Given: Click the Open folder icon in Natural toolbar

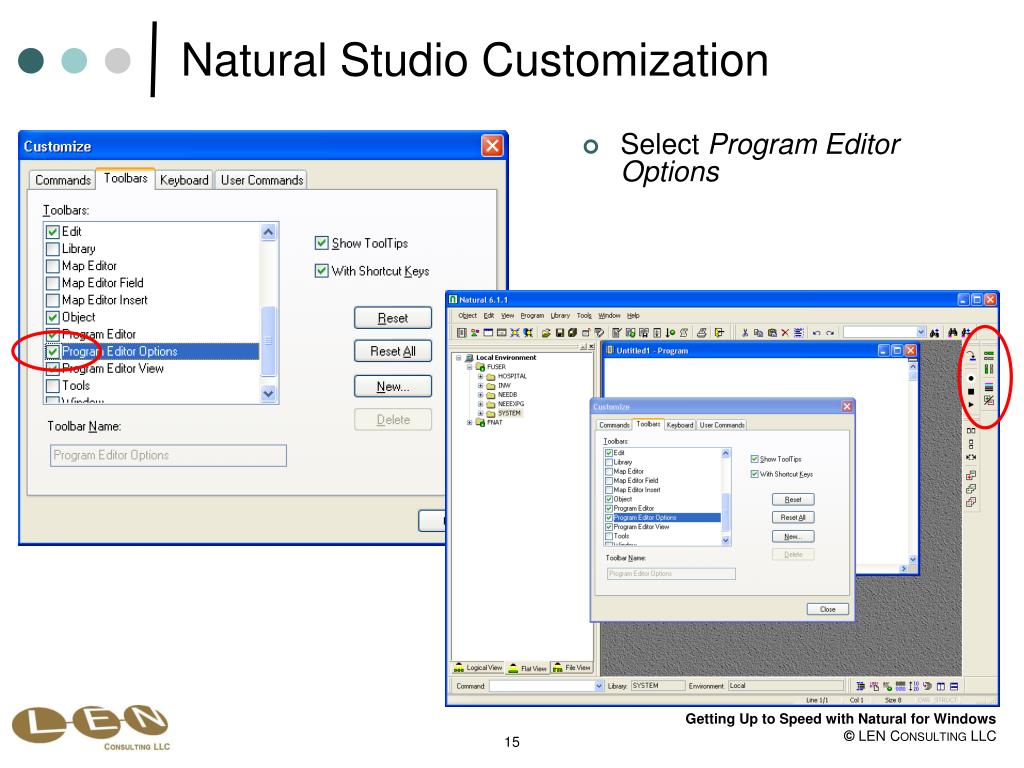Looking at the screenshot, I should pos(546,332).
